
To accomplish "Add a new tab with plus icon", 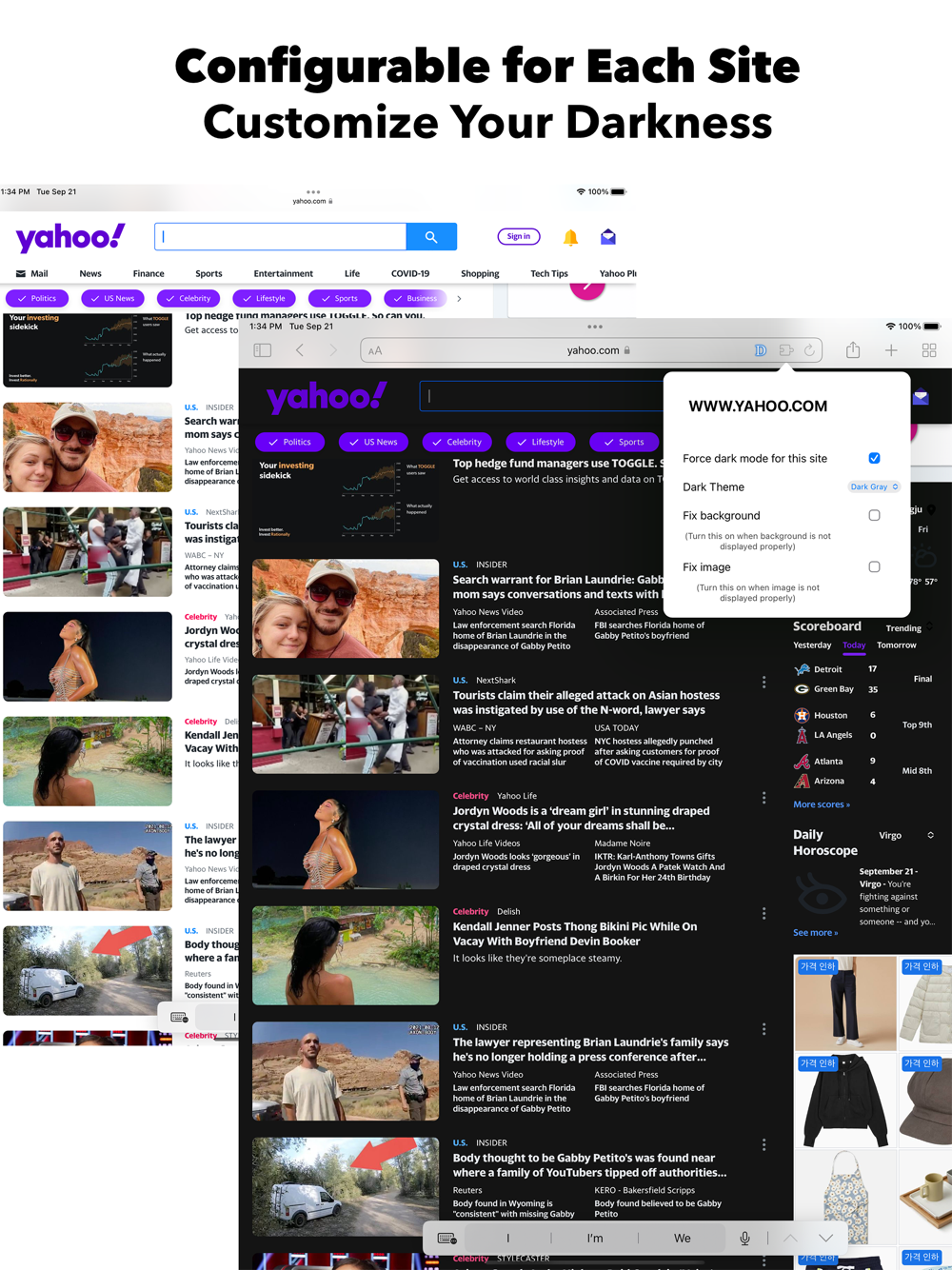I will tap(891, 350).
